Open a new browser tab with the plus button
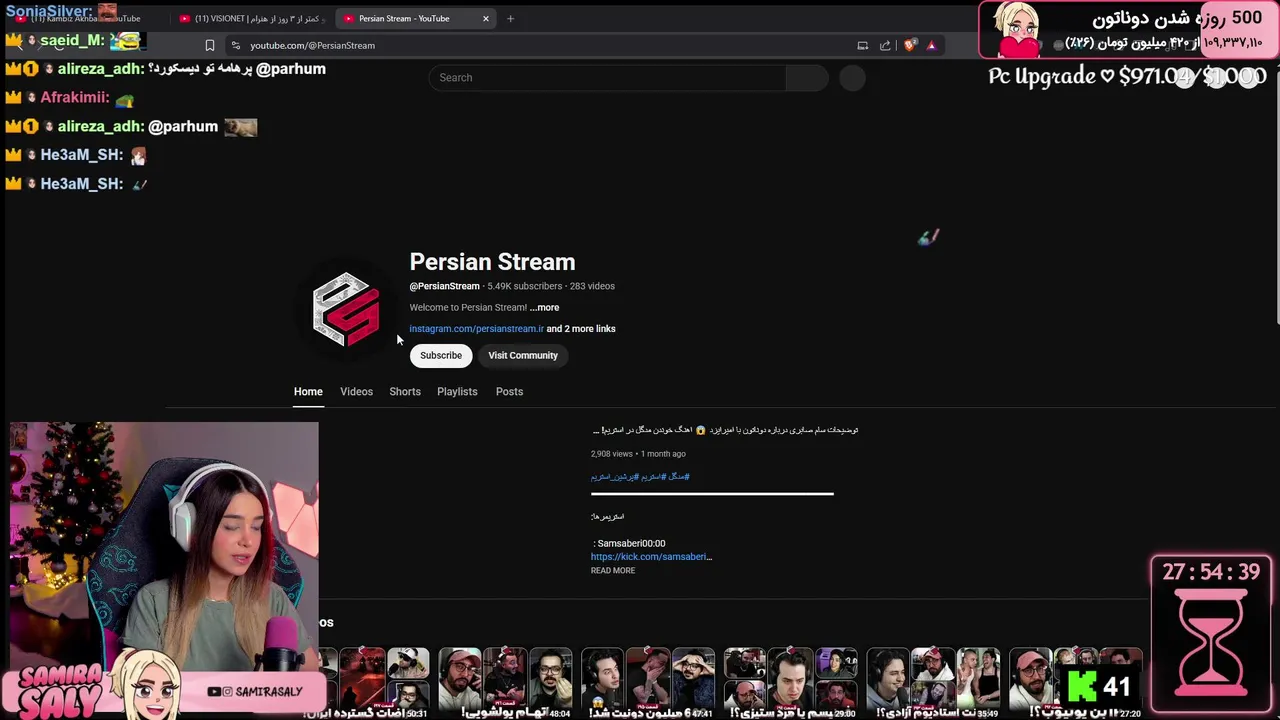 pyautogui.click(x=510, y=18)
